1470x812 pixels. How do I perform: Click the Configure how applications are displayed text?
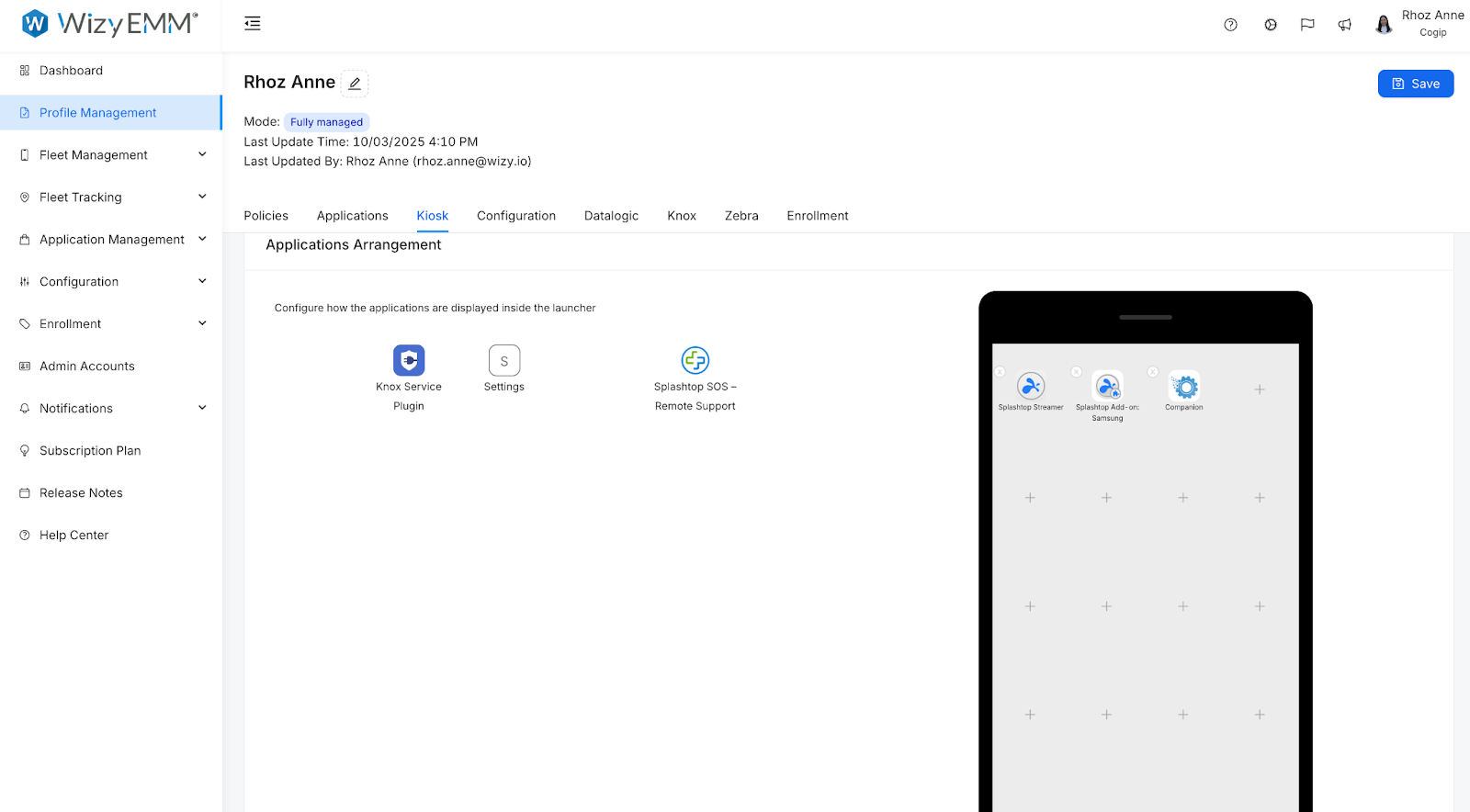point(435,308)
